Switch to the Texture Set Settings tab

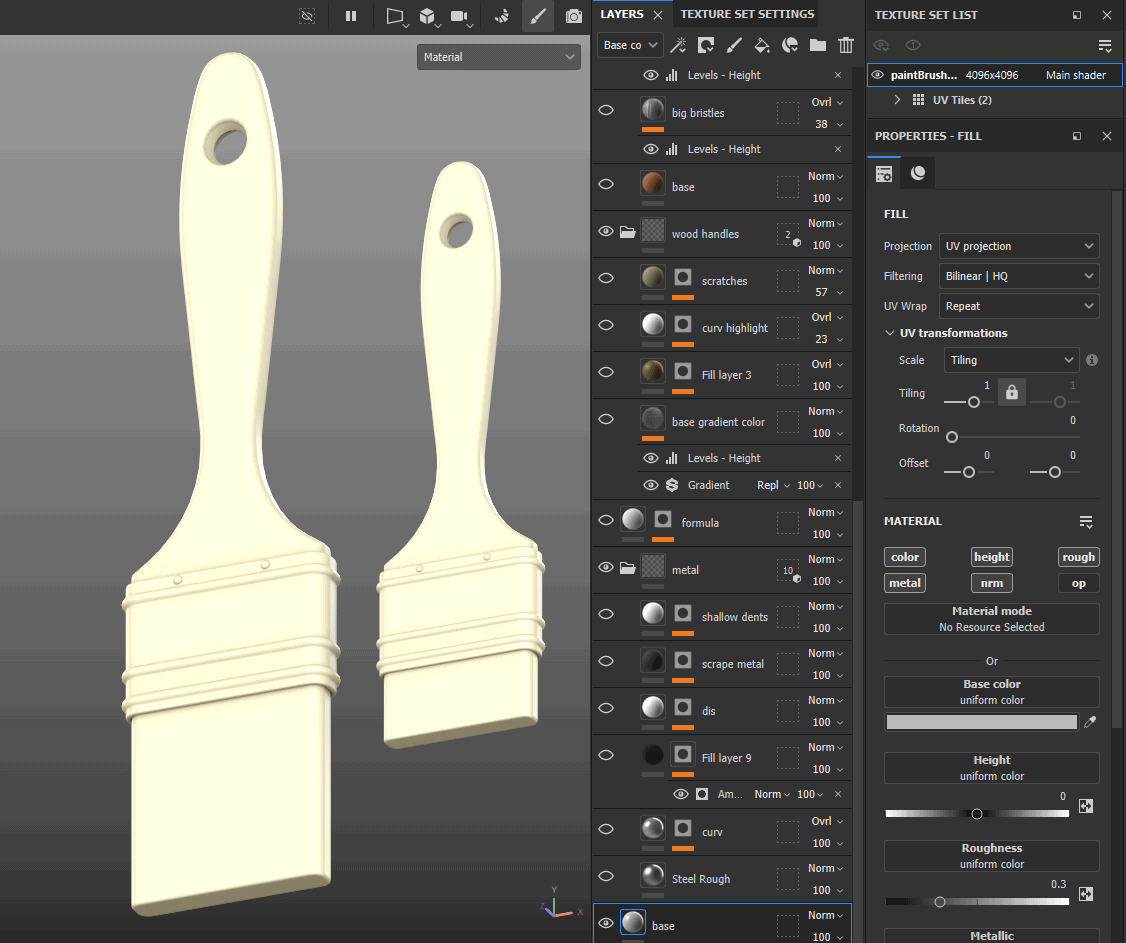[747, 14]
